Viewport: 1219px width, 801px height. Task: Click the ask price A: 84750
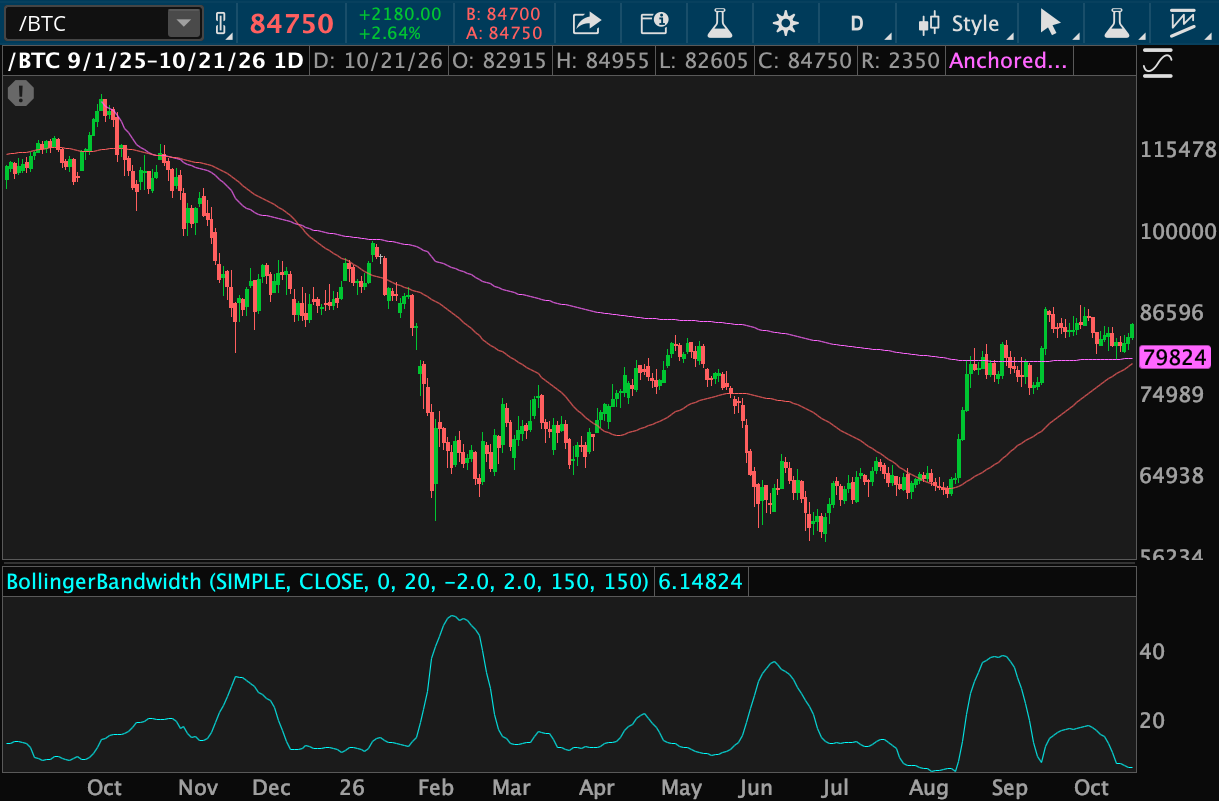click(x=504, y=33)
